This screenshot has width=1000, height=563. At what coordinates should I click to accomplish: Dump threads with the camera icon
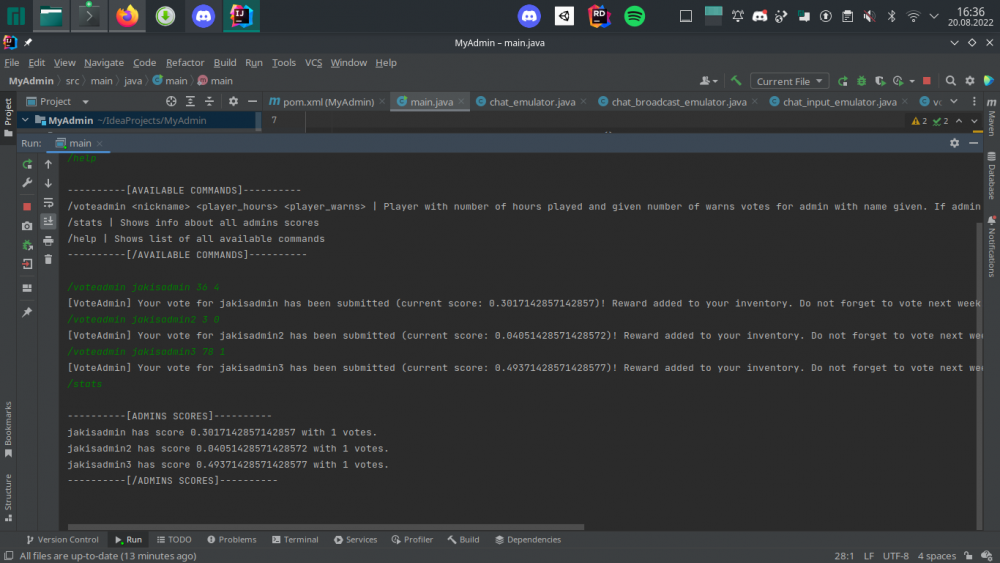pyautogui.click(x=27, y=226)
